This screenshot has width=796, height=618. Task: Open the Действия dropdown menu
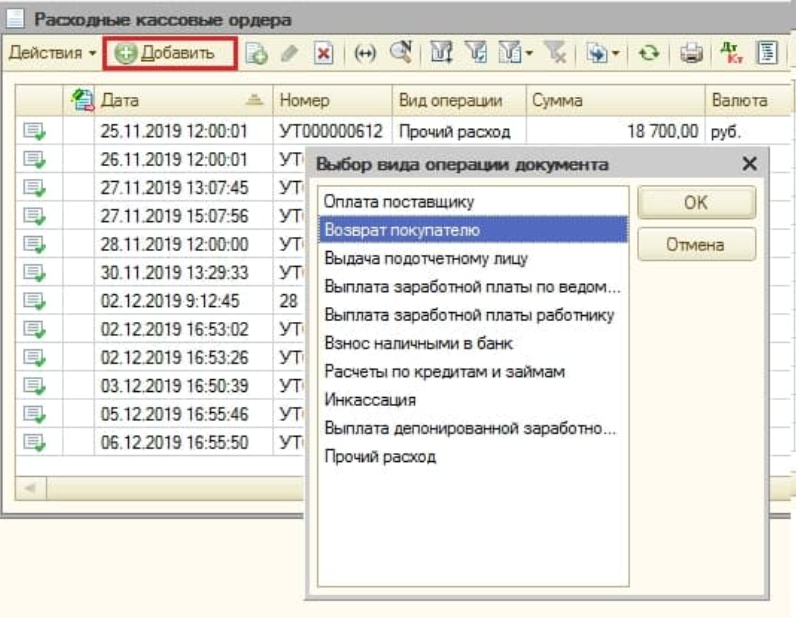(x=52, y=53)
